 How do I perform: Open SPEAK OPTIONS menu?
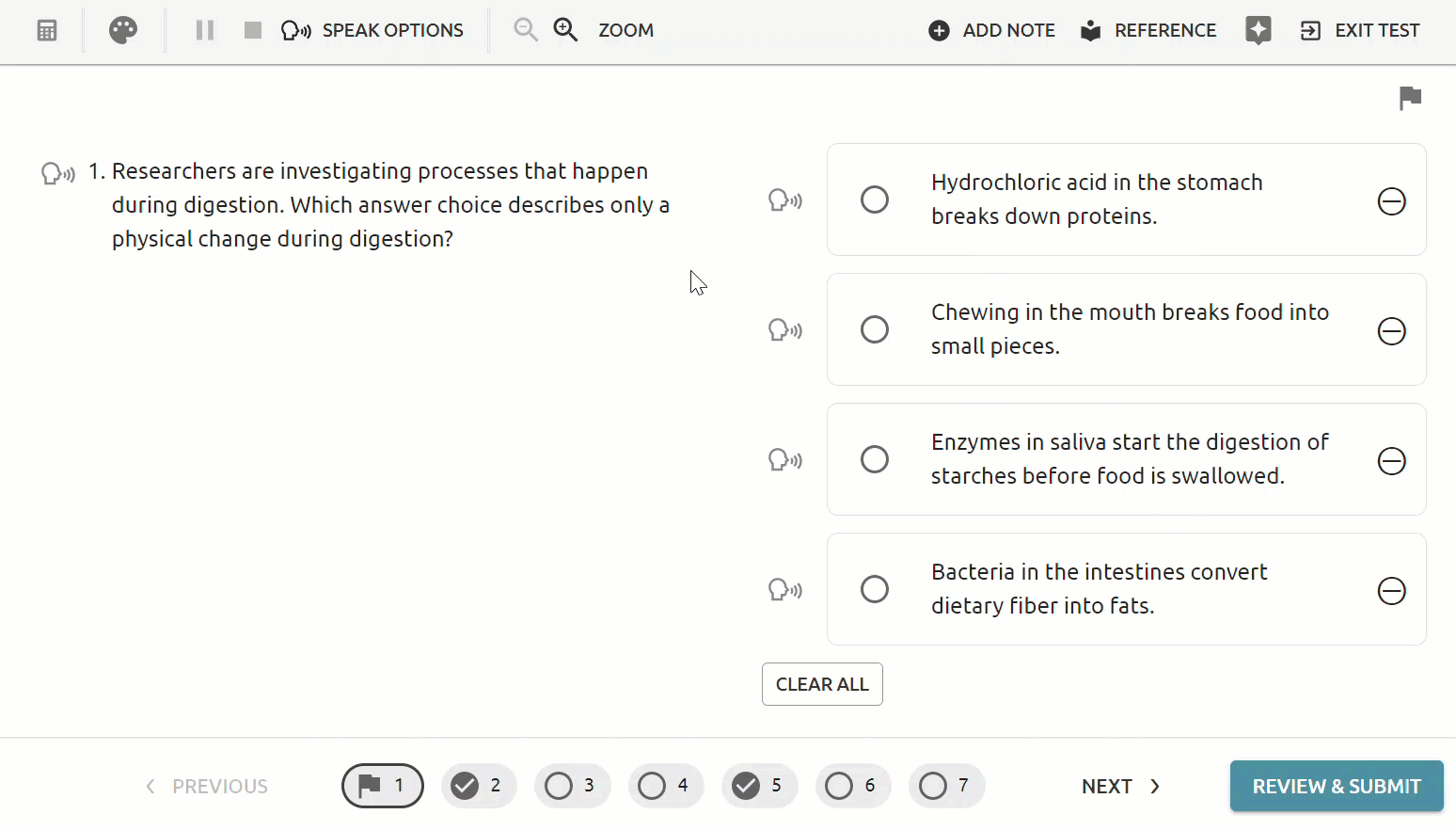(372, 30)
